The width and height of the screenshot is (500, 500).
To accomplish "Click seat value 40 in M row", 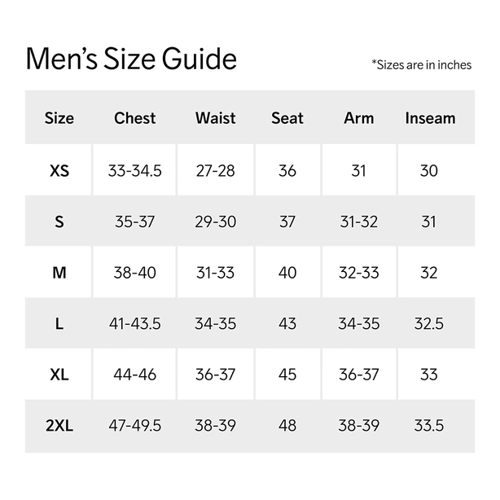I will click(x=287, y=273).
